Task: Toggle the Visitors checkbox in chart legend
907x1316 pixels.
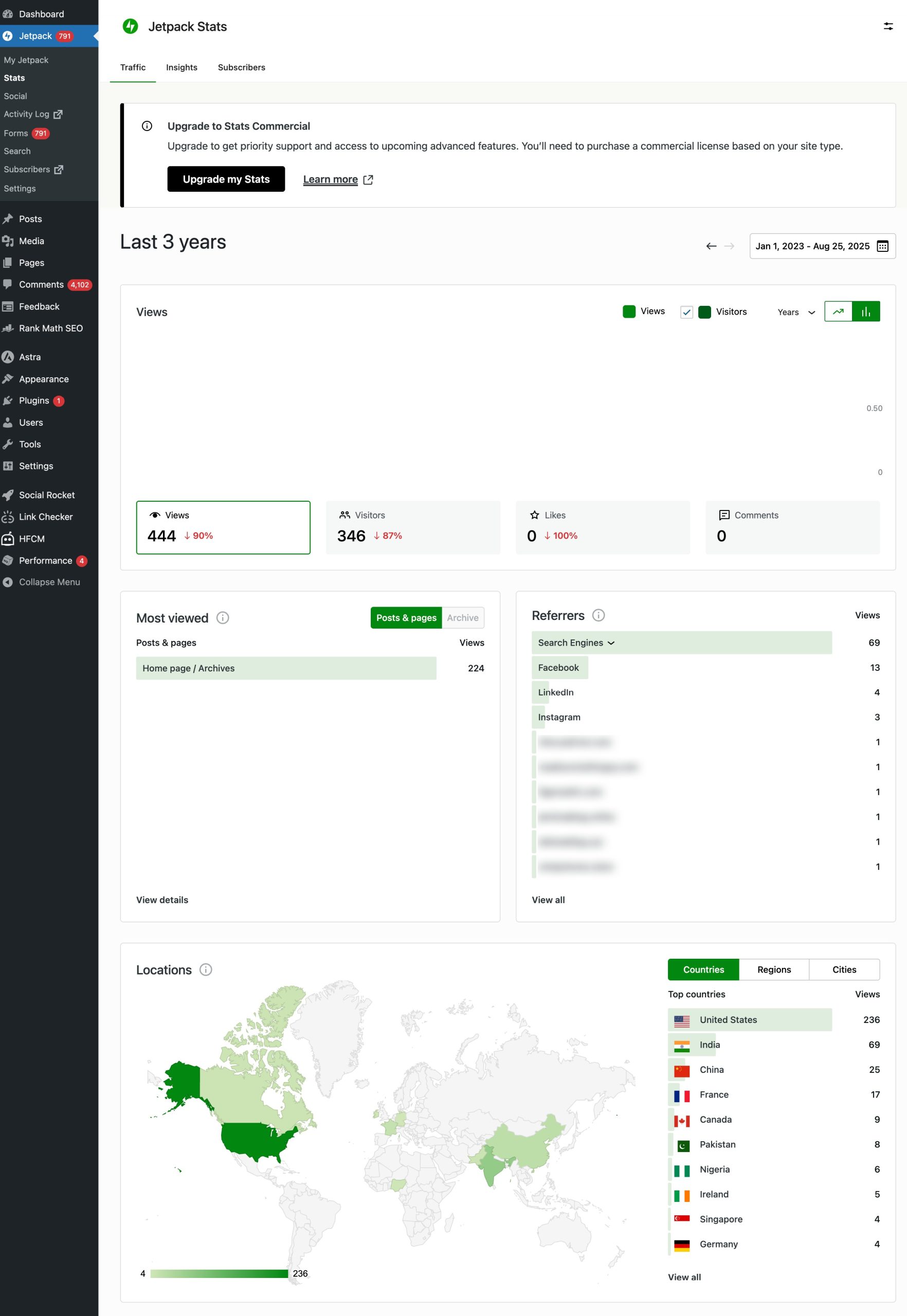Action: tap(686, 312)
